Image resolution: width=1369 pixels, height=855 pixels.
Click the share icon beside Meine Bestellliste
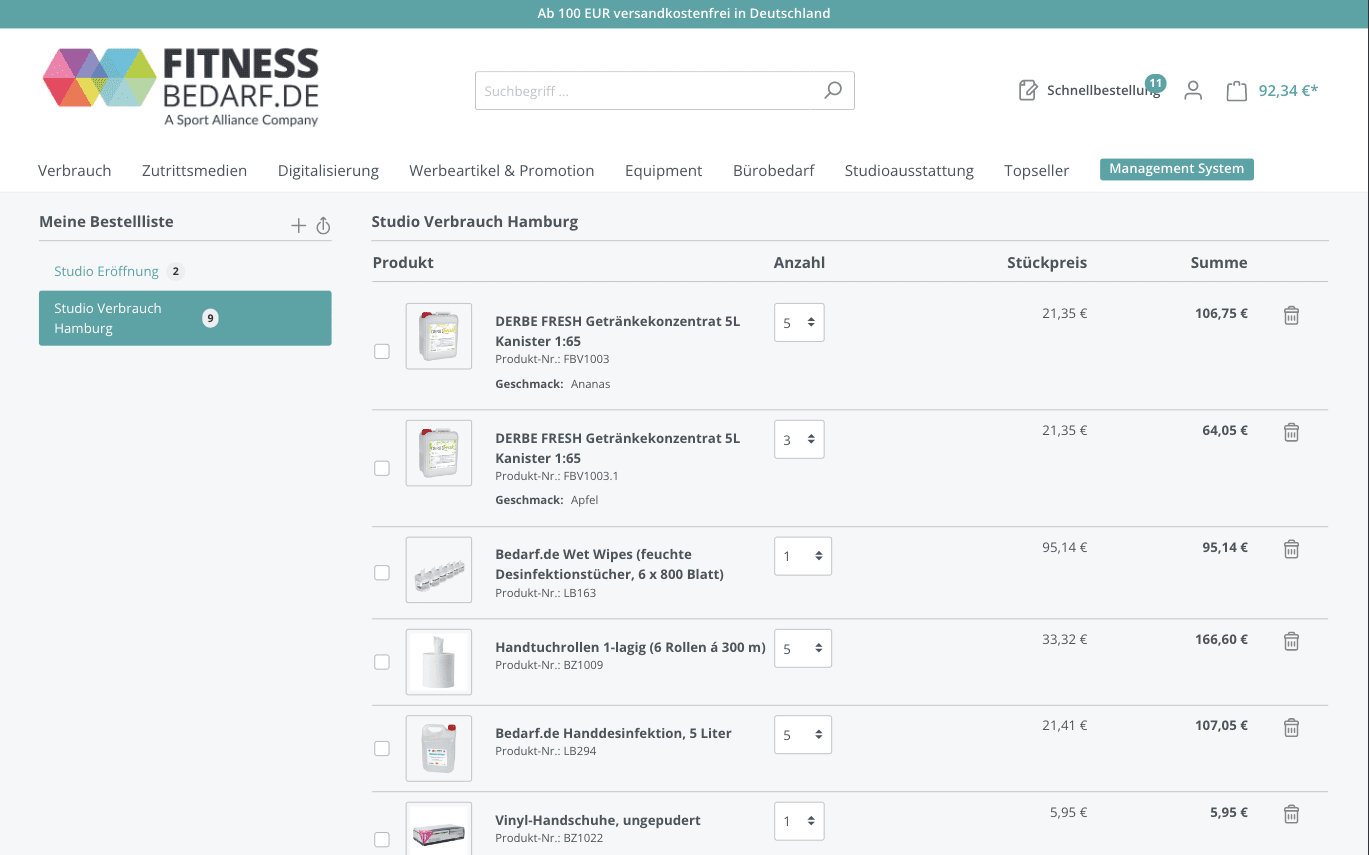[x=323, y=226]
